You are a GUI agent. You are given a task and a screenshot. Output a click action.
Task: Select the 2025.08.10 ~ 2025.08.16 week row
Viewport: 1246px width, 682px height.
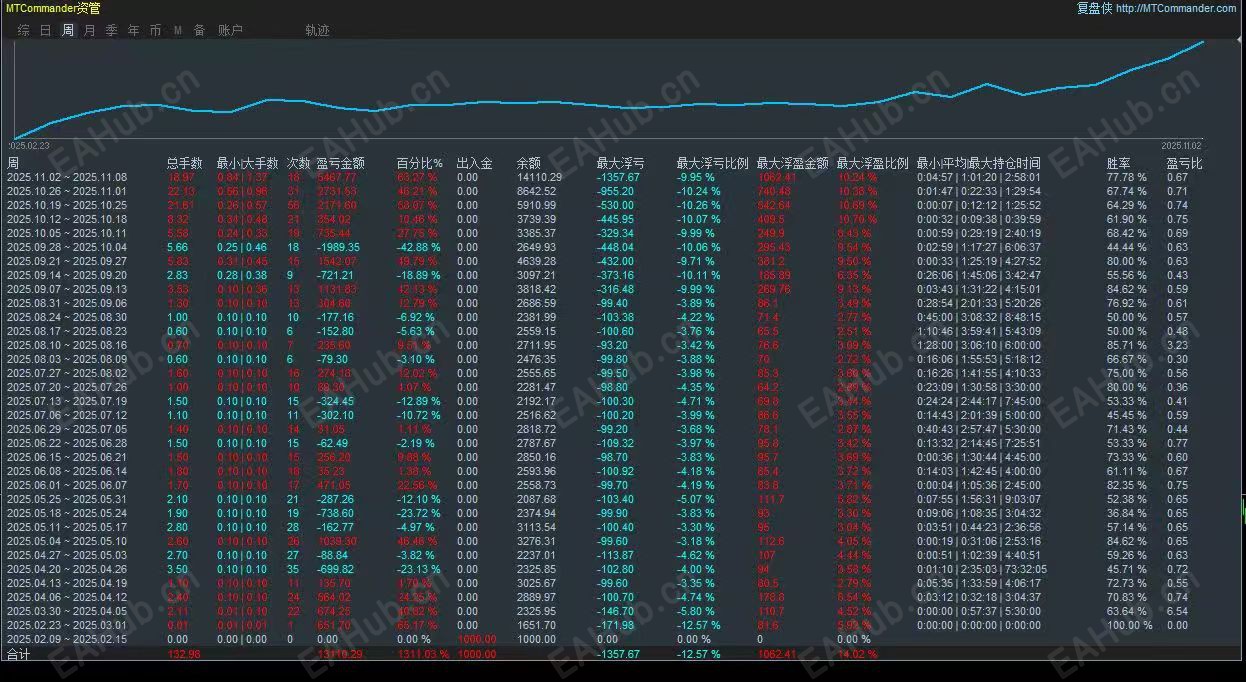tap(623, 345)
